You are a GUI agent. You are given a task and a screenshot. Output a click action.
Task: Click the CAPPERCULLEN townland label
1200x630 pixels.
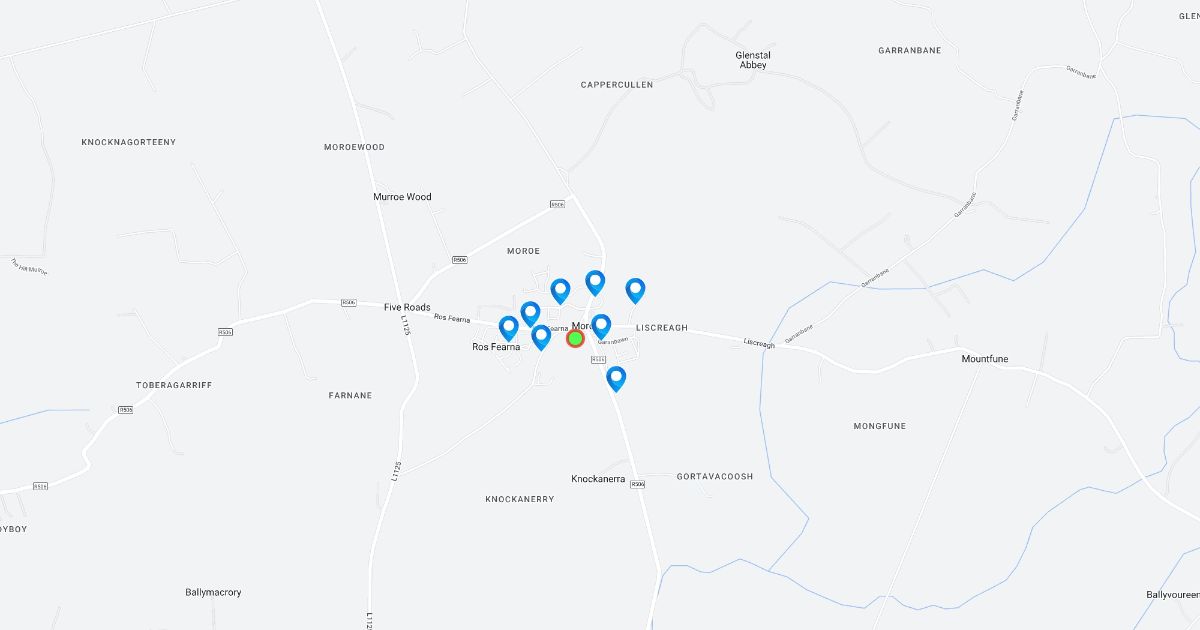pyautogui.click(x=617, y=85)
